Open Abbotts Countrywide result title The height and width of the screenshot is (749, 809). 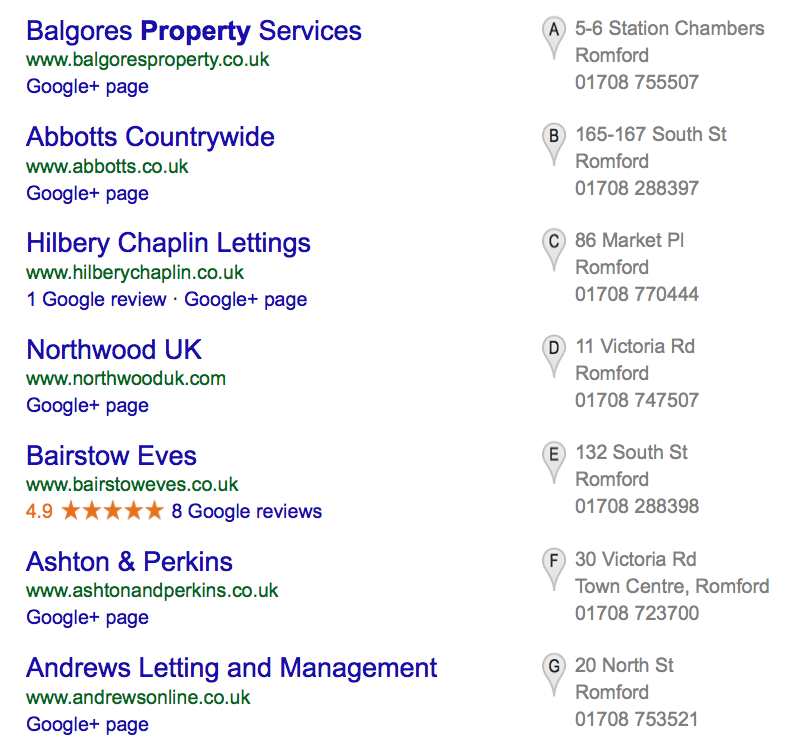click(150, 137)
